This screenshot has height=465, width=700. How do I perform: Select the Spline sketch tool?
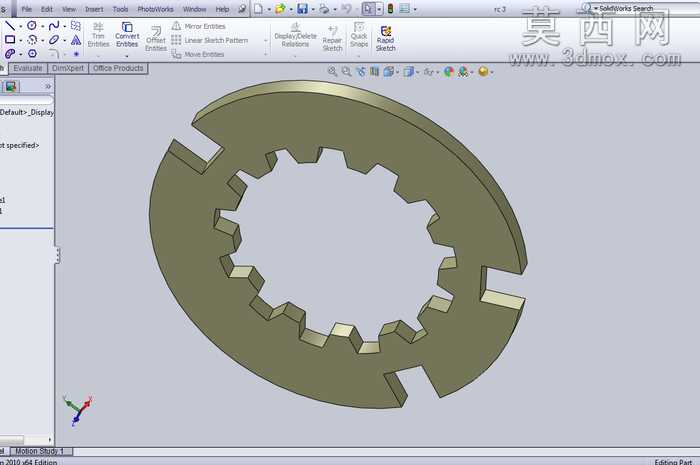click(54, 25)
